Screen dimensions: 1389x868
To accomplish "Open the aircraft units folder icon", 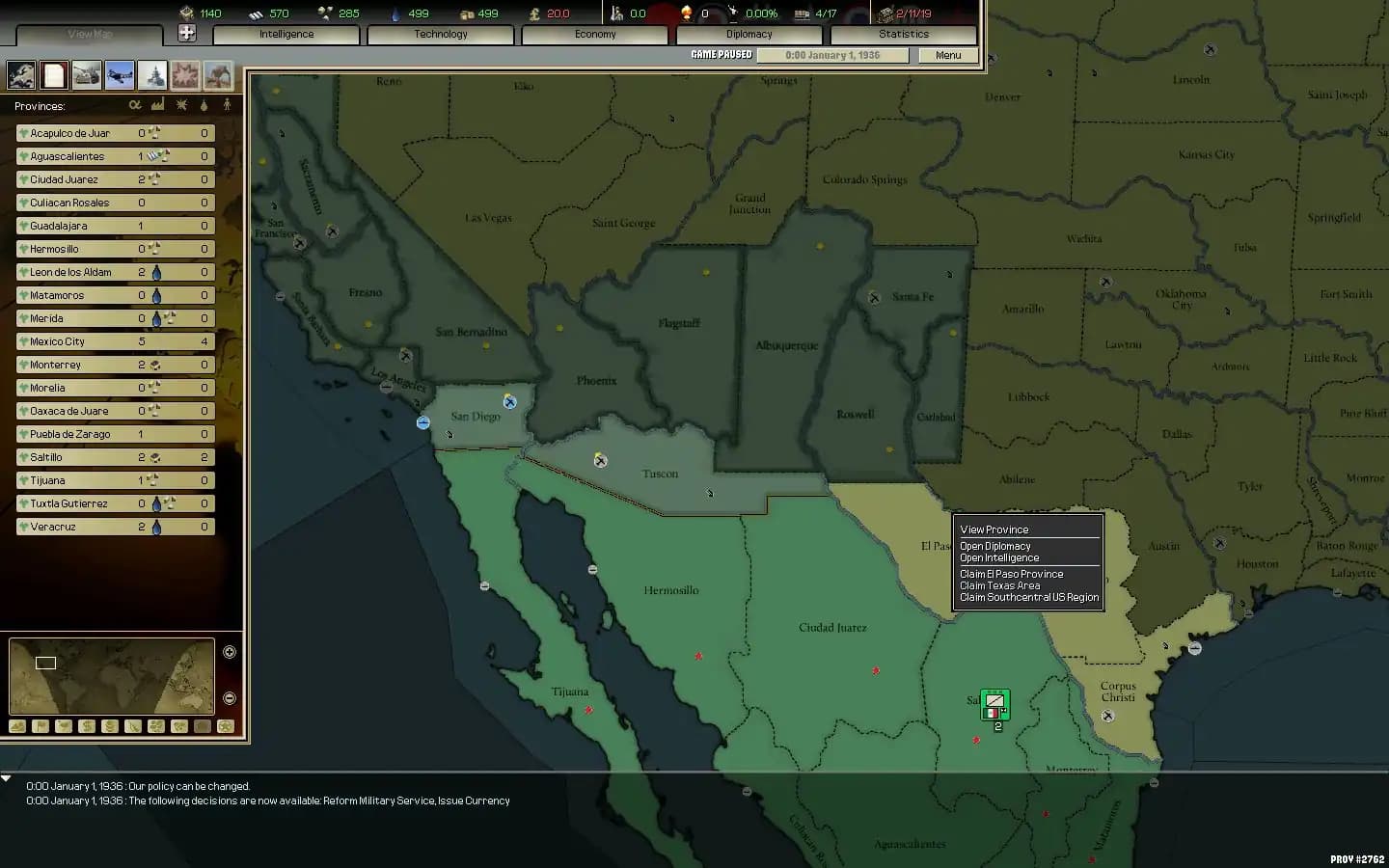I will (118, 74).
